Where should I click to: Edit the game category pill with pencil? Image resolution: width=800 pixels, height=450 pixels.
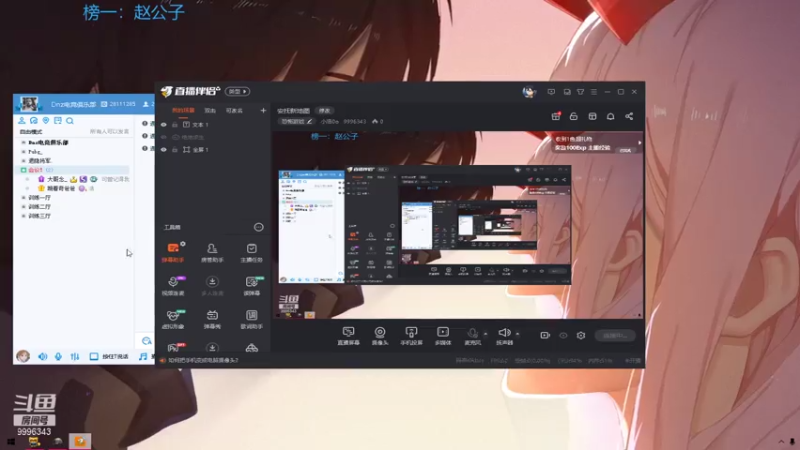(x=297, y=121)
